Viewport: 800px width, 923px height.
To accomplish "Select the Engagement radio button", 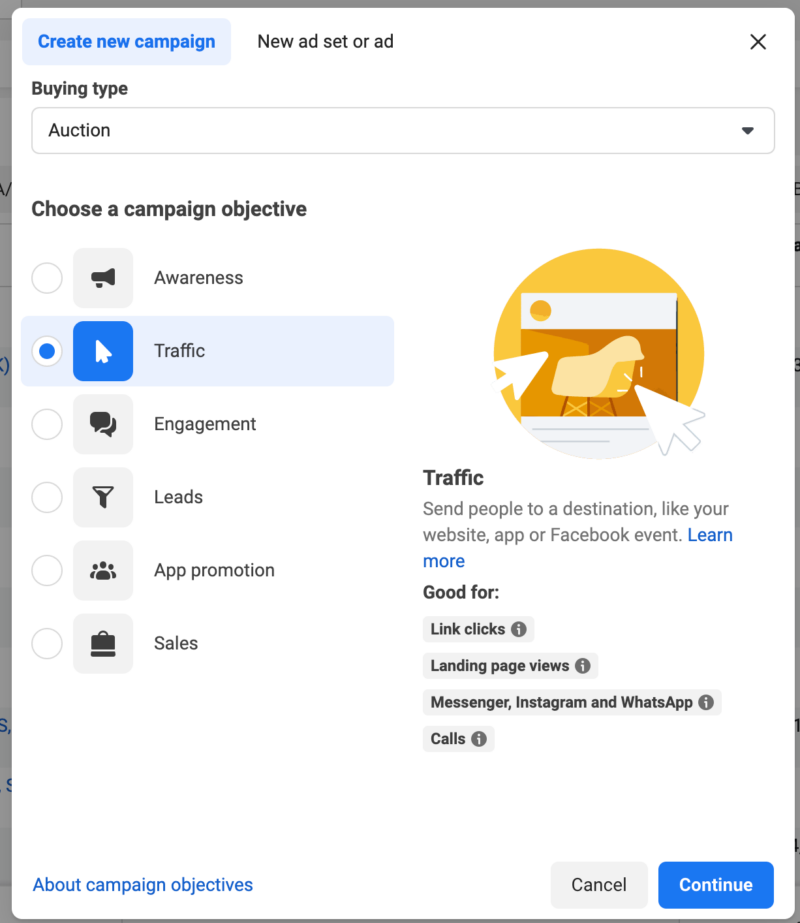I will tap(47, 424).
